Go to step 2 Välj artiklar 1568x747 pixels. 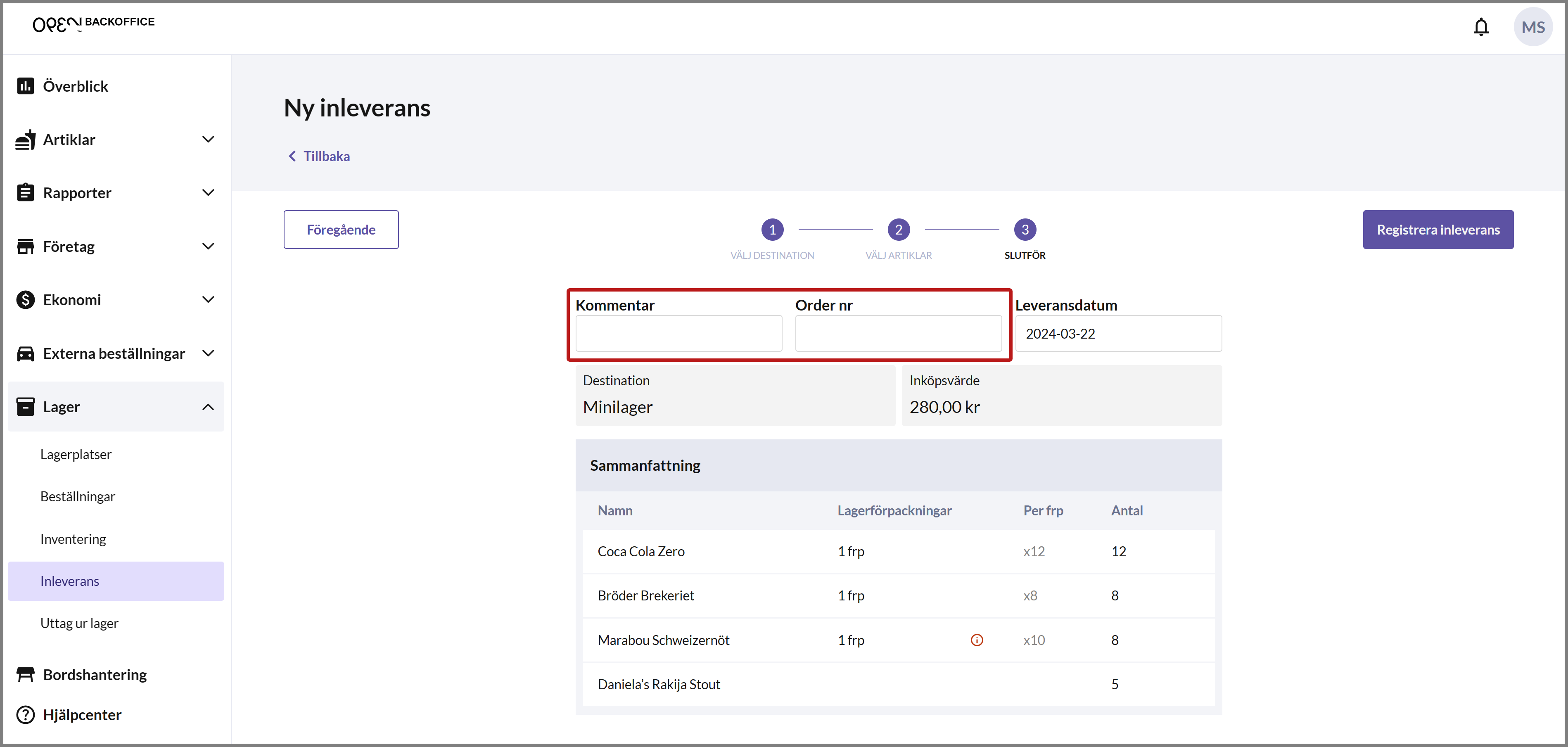[x=899, y=230]
